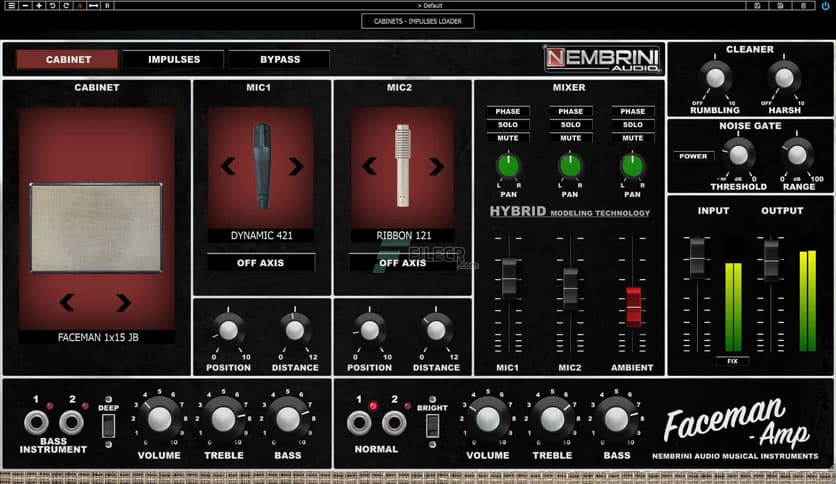
Task: Solo the MIC2 mixer channel
Action: click(x=570, y=125)
